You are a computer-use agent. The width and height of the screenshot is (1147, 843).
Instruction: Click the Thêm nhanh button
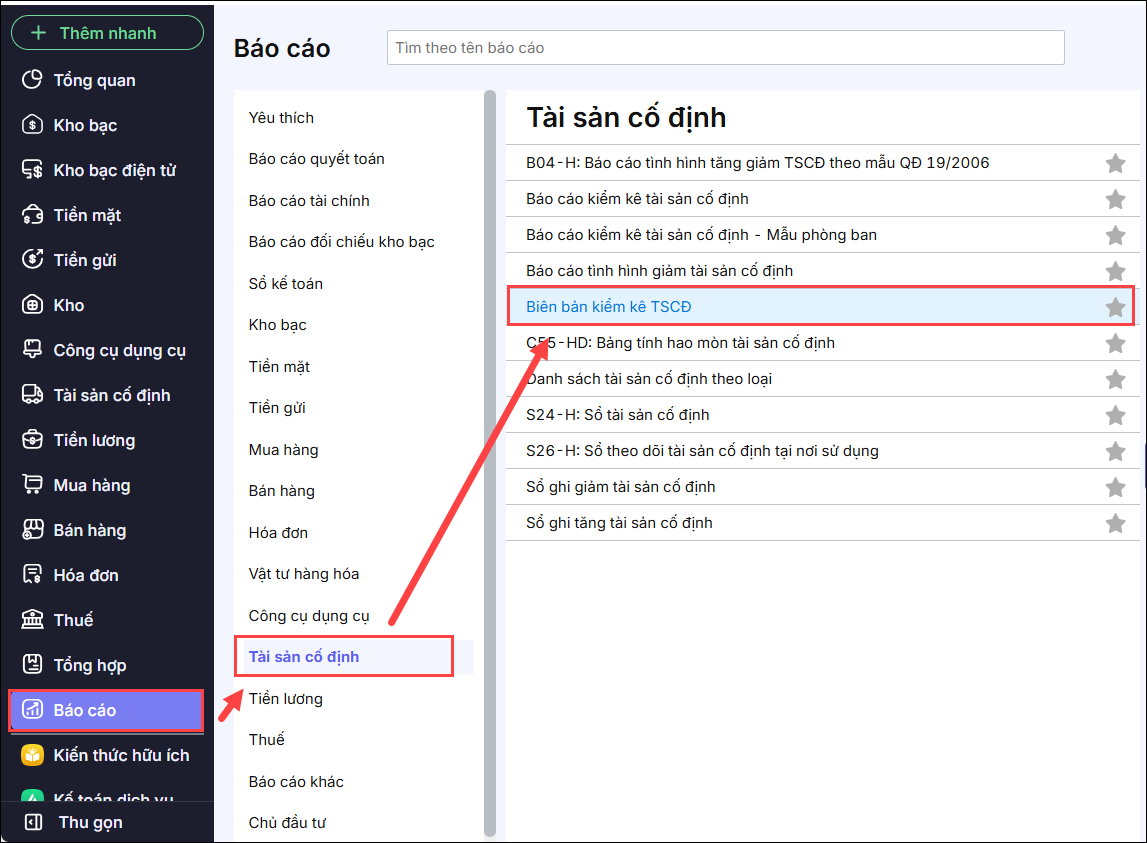coord(108,33)
